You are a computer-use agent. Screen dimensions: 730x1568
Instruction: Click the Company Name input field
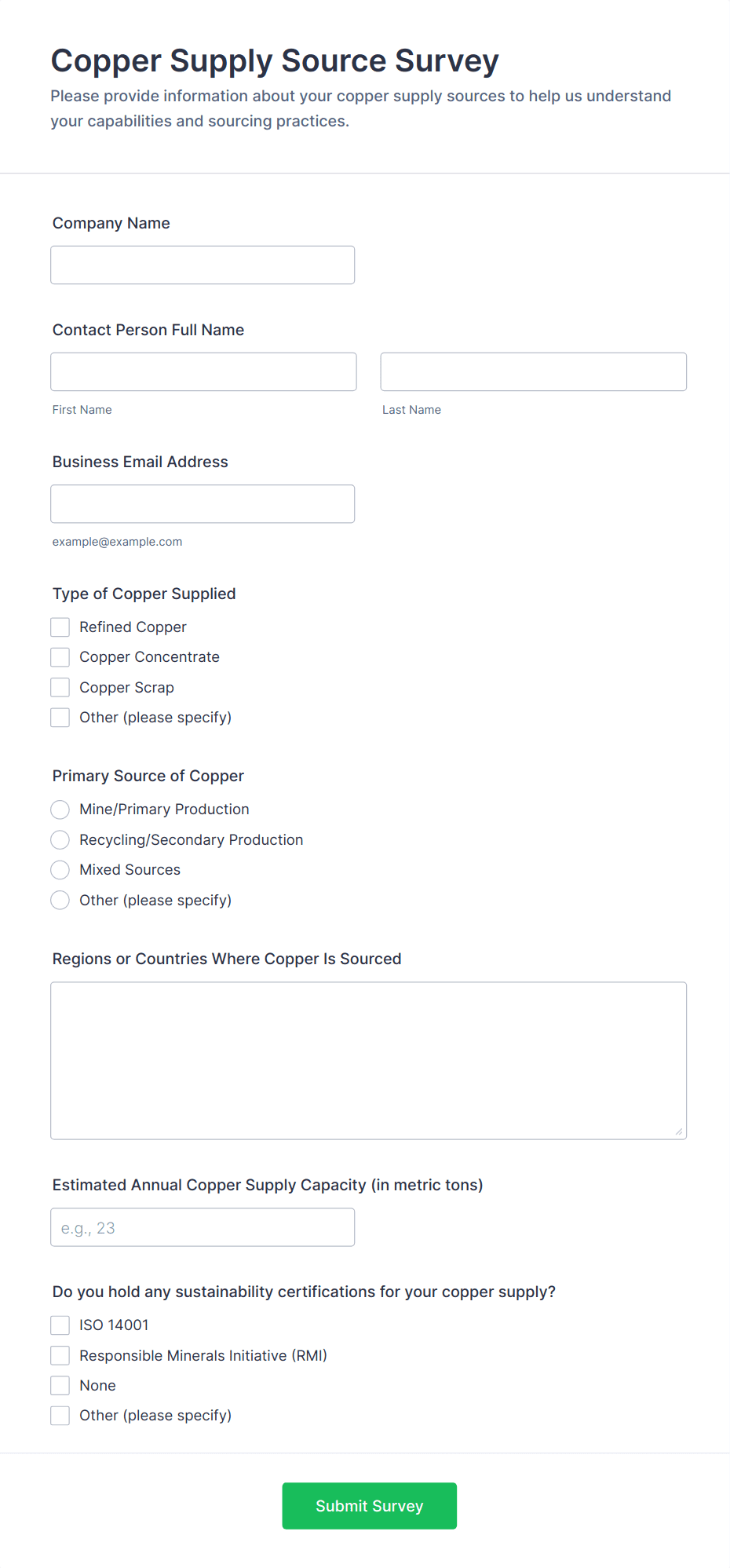pyautogui.click(x=202, y=265)
